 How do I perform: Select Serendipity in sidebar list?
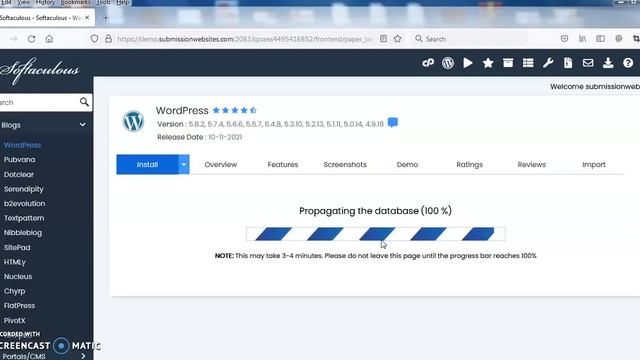(24, 189)
